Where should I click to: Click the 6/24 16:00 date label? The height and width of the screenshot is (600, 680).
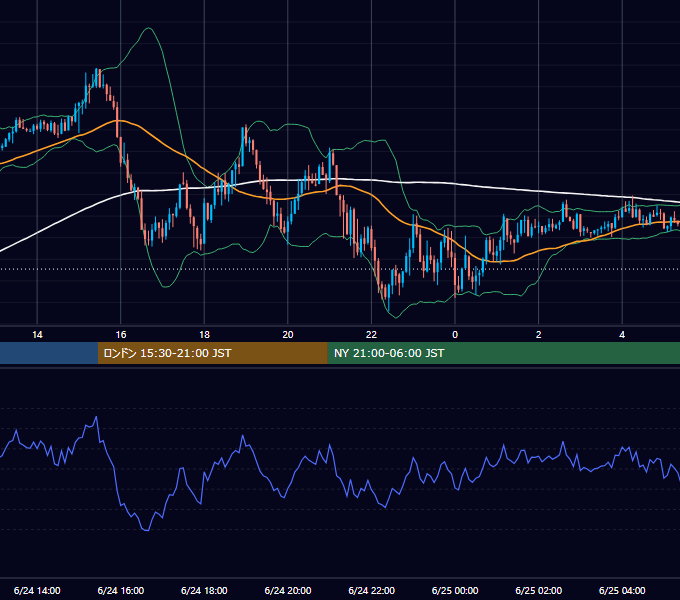pos(121,590)
